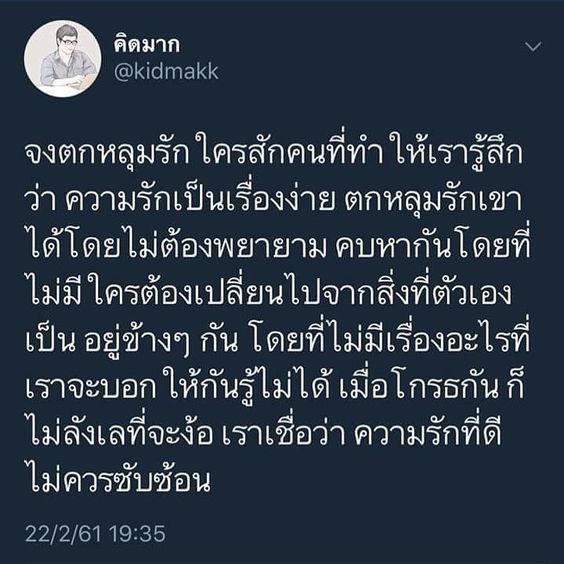Viewport: 564px width, 564px height.
Task: Click the phrase โดยที่ไม่มีเรื่องอะไรที่ in fifth line
Action: point(389,338)
